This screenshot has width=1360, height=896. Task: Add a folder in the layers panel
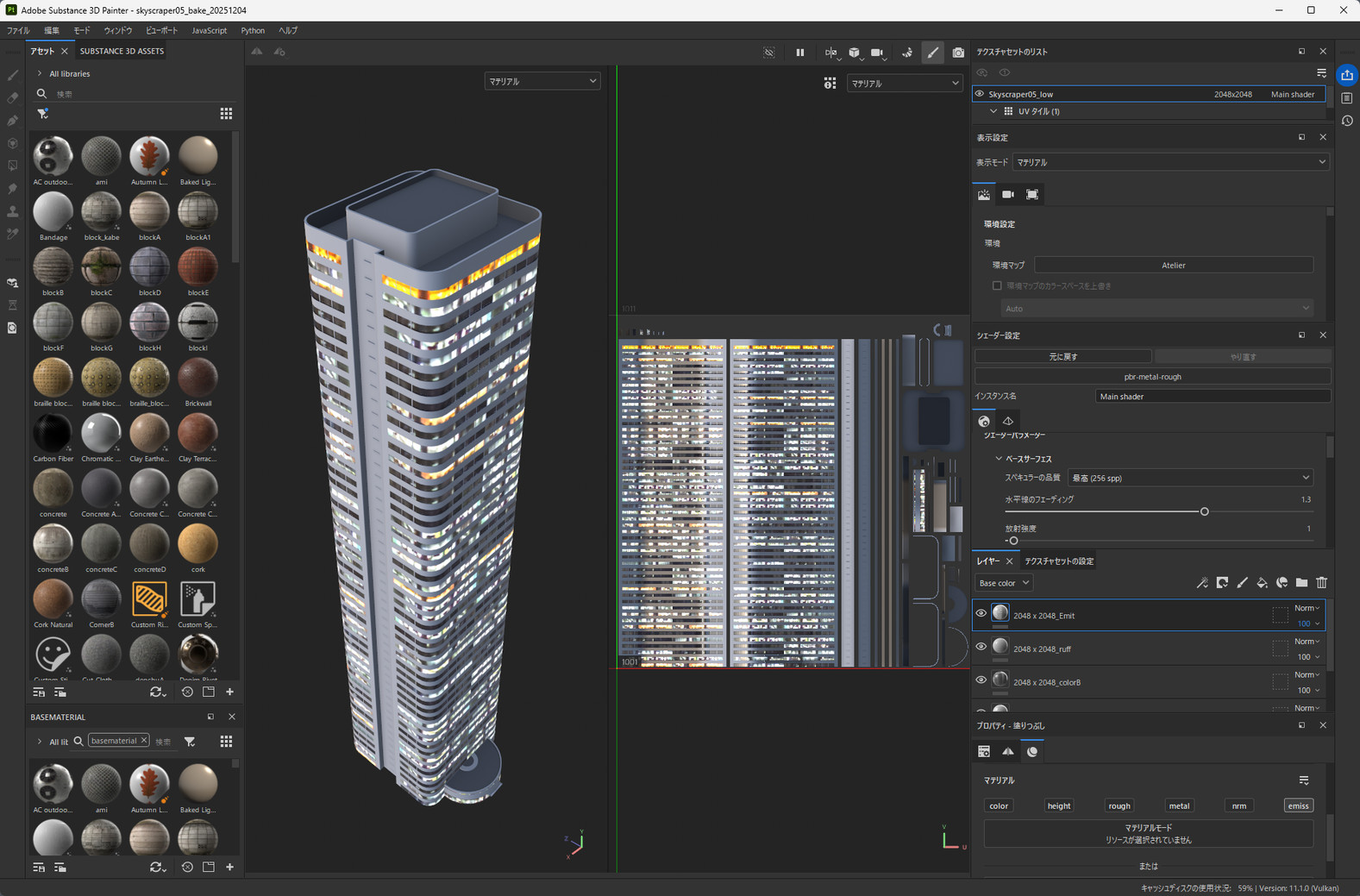(1301, 583)
